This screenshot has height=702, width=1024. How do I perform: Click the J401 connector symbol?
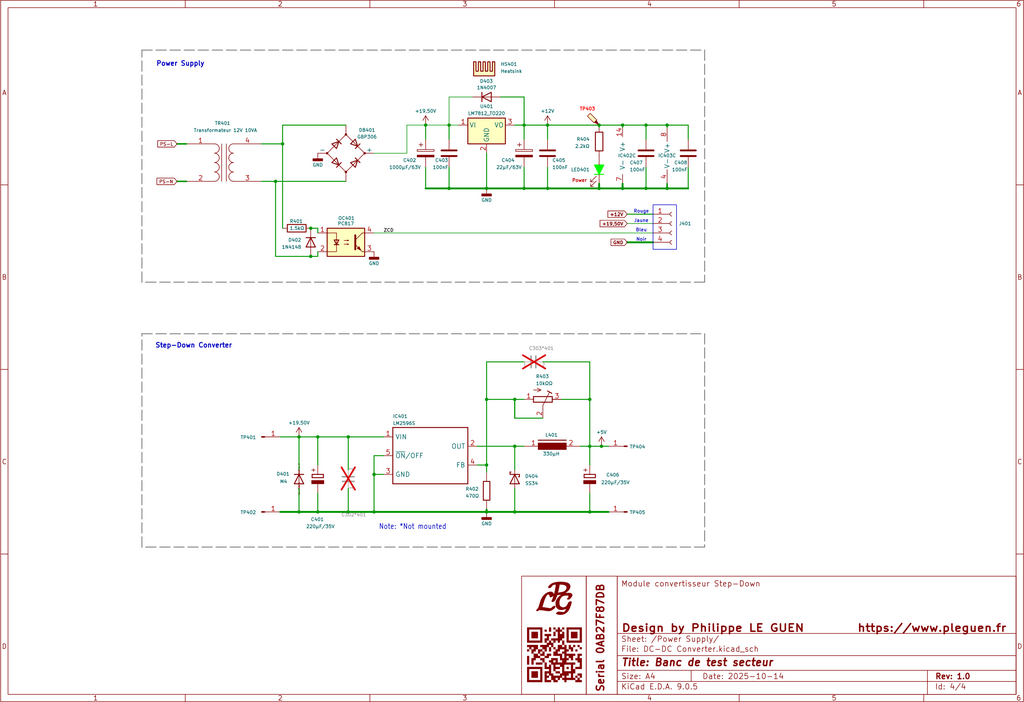[x=664, y=227]
